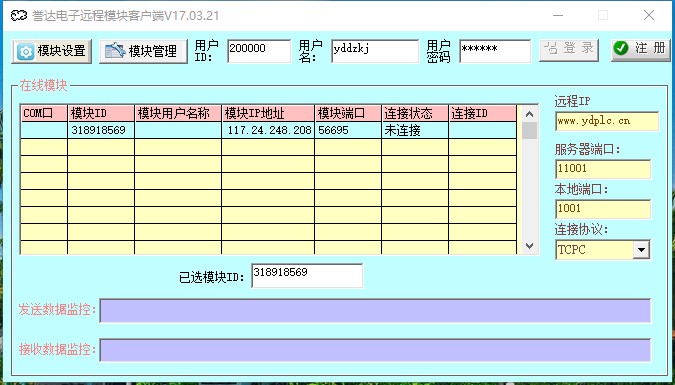
Task: Select module row 318918569 in table
Action: click(x=269, y=130)
